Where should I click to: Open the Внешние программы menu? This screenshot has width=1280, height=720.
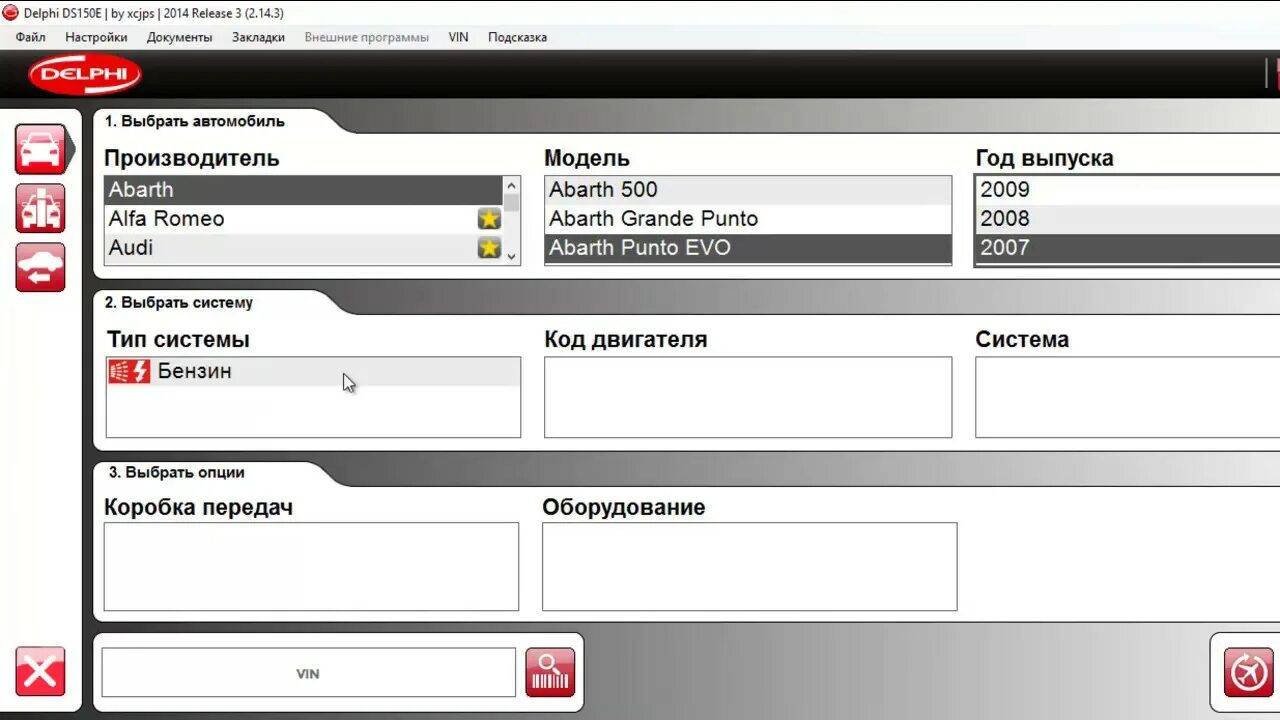pos(367,37)
